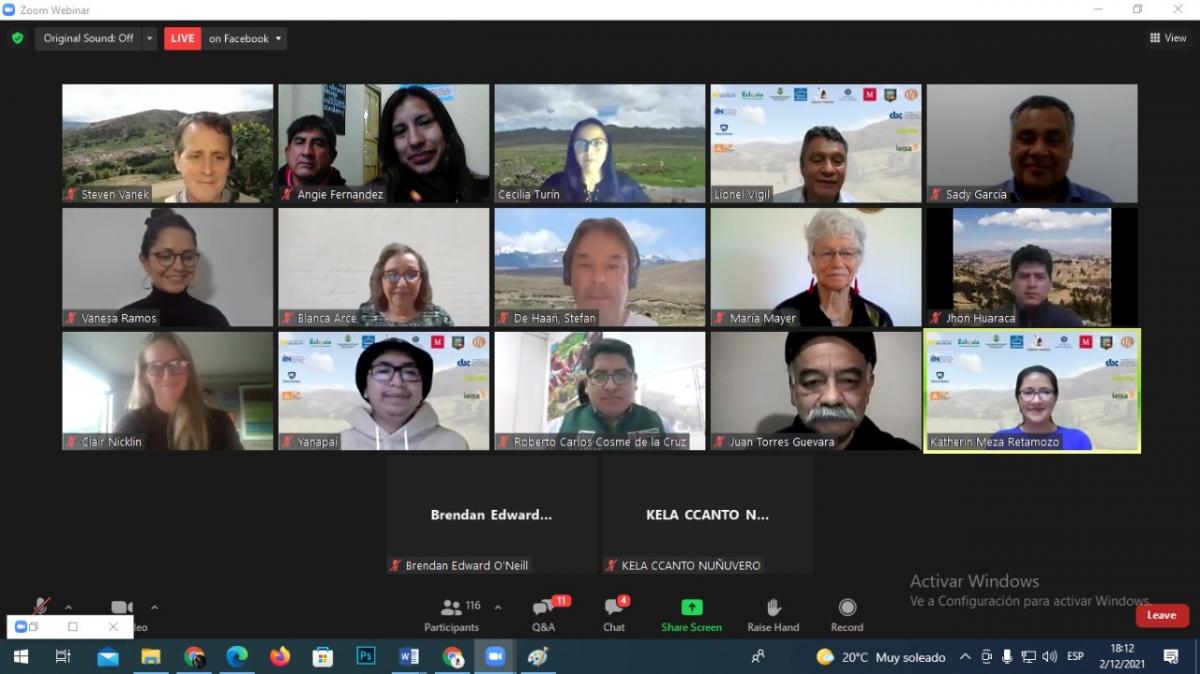Image resolution: width=1200 pixels, height=674 pixels.
Task: Toggle the Original Sound: Off button
Action: click(x=88, y=38)
